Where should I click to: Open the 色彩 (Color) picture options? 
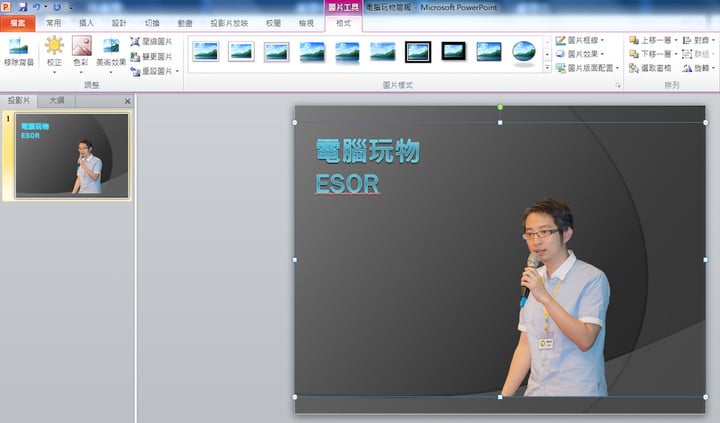[x=81, y=54]
